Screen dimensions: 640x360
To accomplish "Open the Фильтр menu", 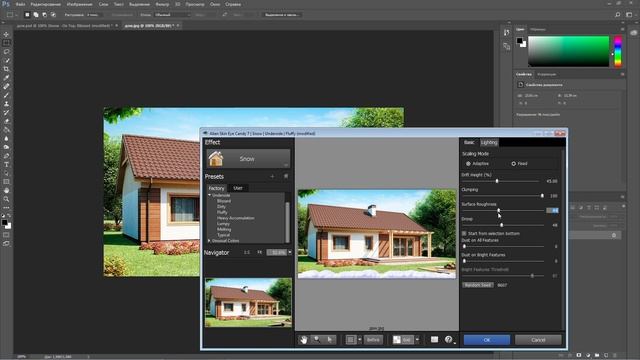I will click(162, 4).
